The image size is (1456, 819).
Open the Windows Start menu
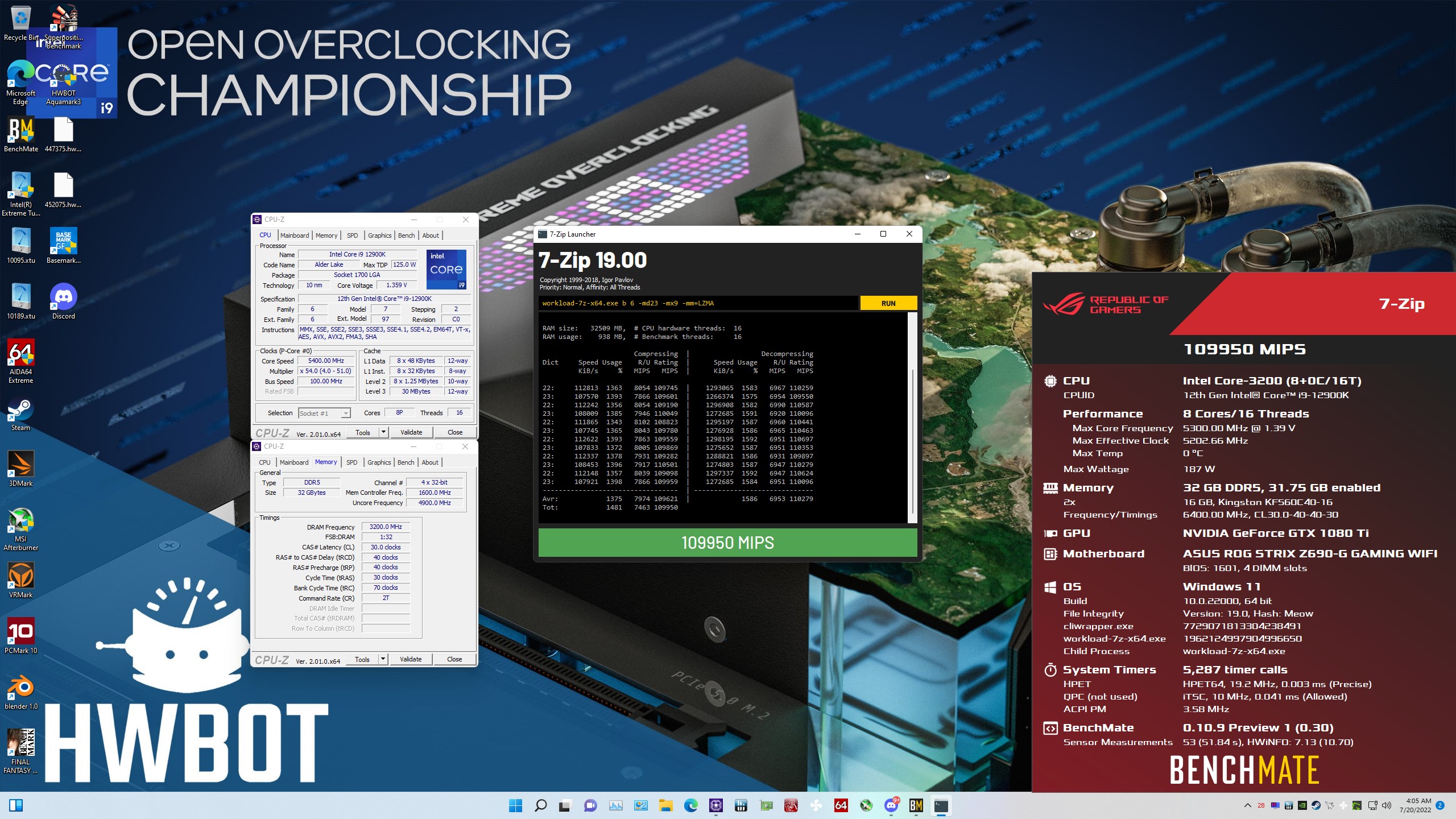point(515,805)
